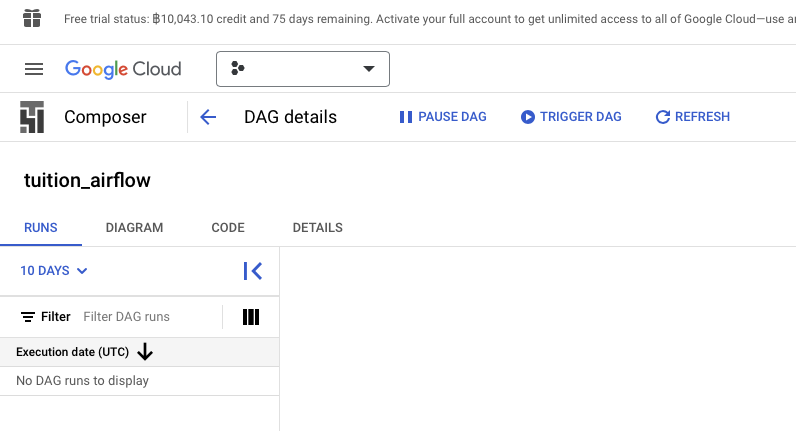The width and height of the screenshot is (796, 431).
Task: Trigger the DAG
Action: coord(571,117)
